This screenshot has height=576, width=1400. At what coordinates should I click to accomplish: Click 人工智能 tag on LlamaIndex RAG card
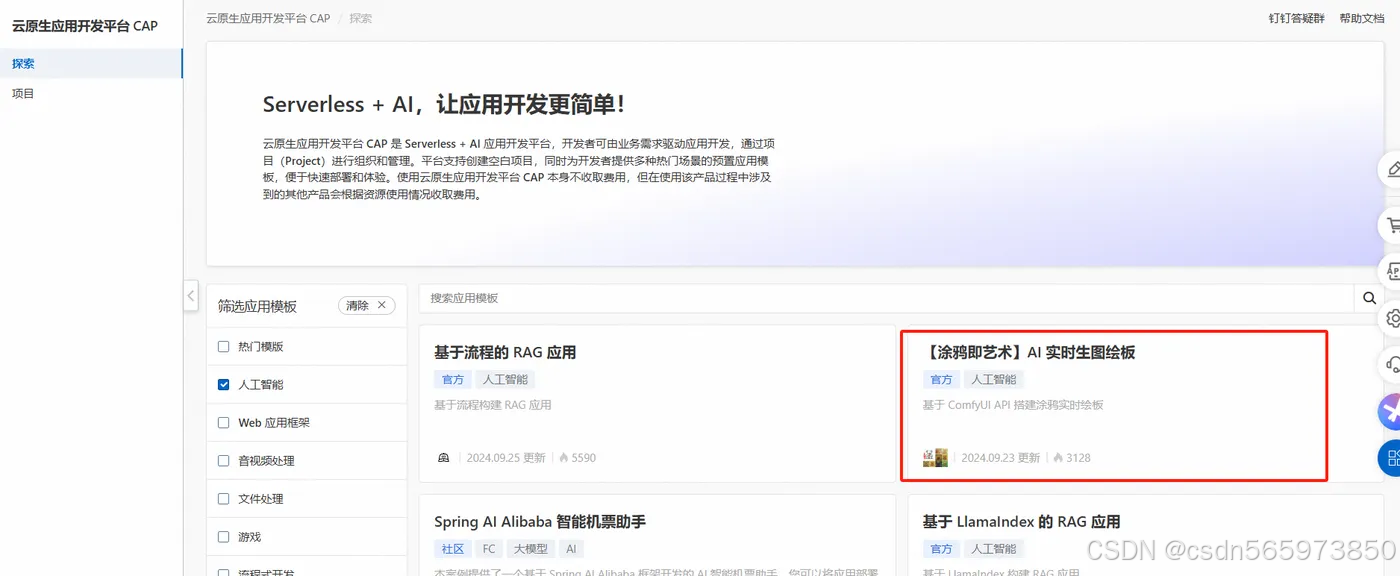(994, 549)
